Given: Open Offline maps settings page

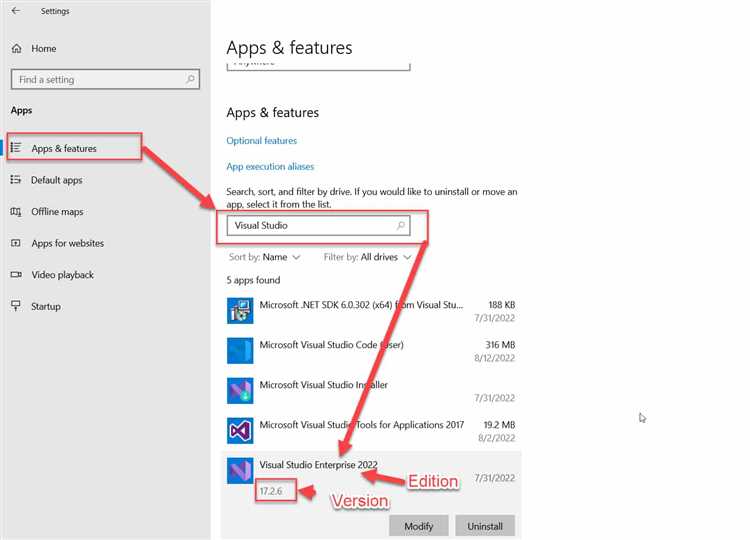Looking at the screenshot, I should point(57,211).
